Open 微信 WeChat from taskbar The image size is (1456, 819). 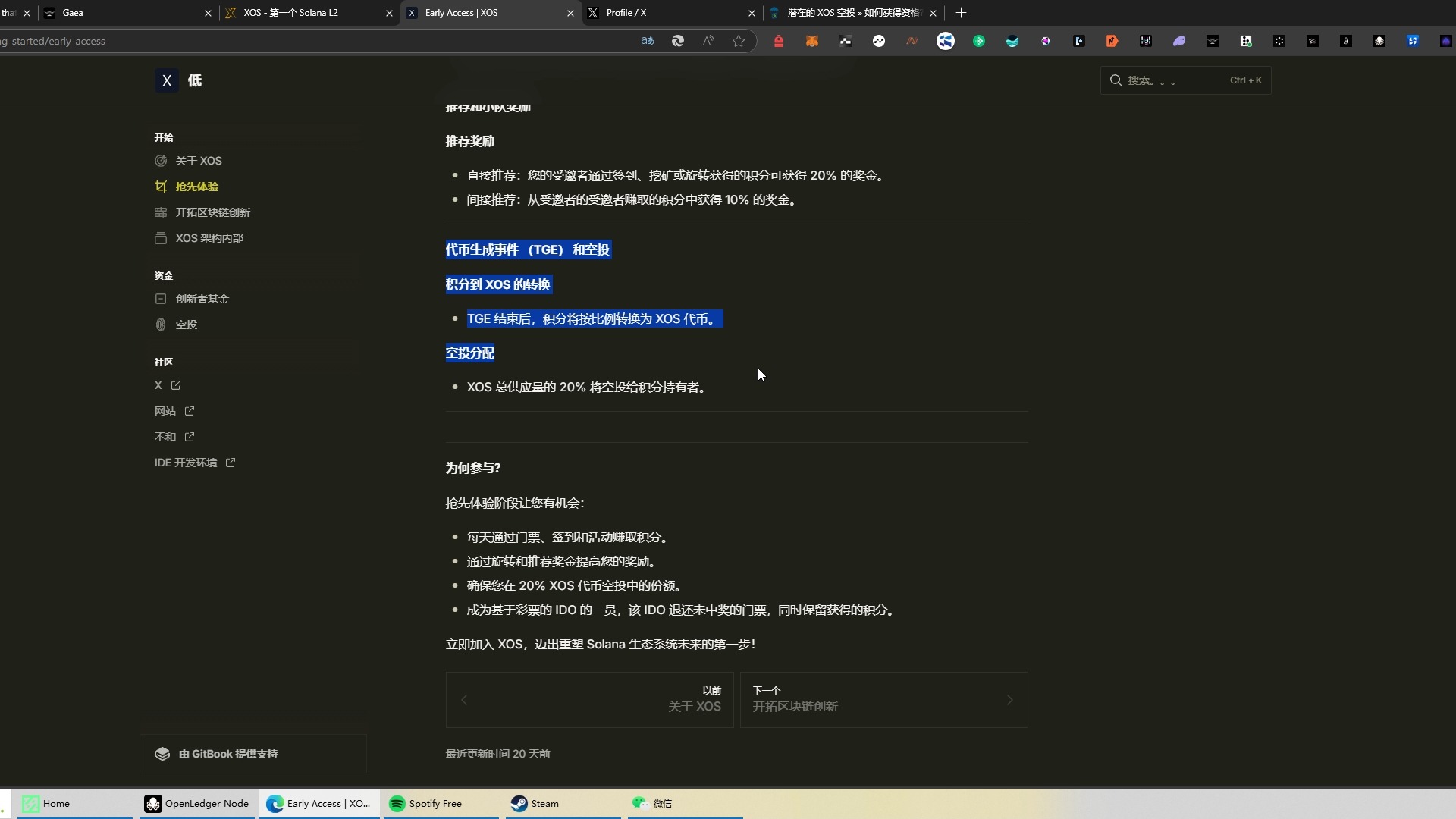click(686, 804)
